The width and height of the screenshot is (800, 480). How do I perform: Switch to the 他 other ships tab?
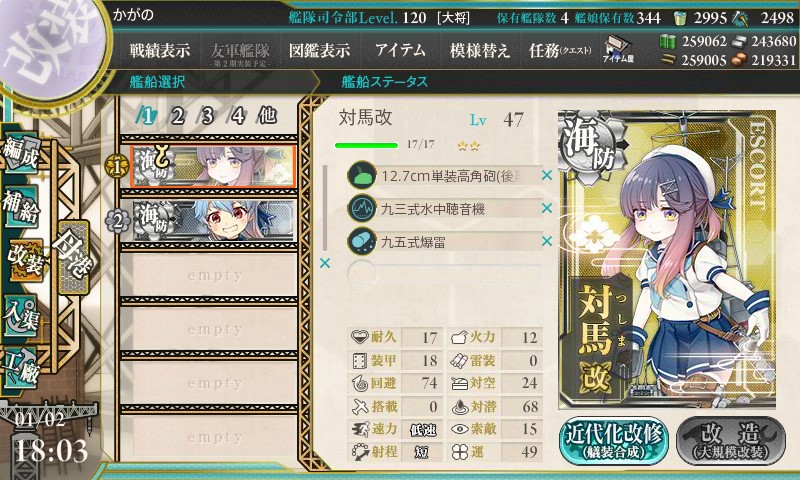267,116
